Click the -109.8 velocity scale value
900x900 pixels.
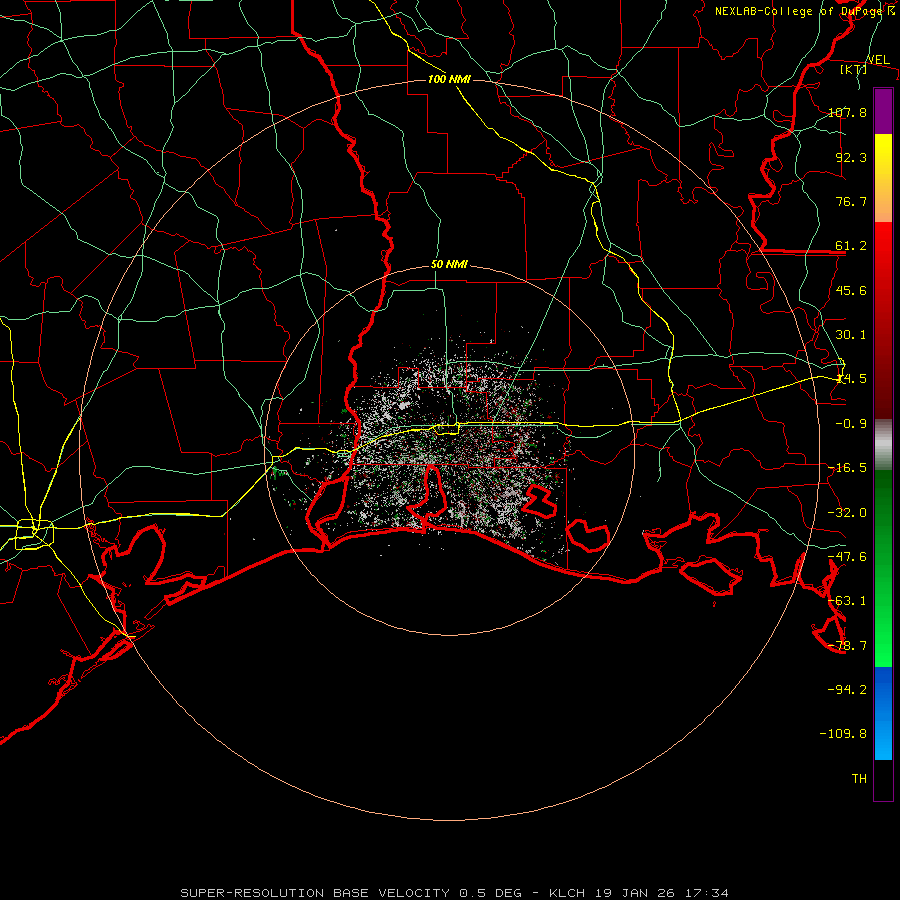tap(844, 734)
